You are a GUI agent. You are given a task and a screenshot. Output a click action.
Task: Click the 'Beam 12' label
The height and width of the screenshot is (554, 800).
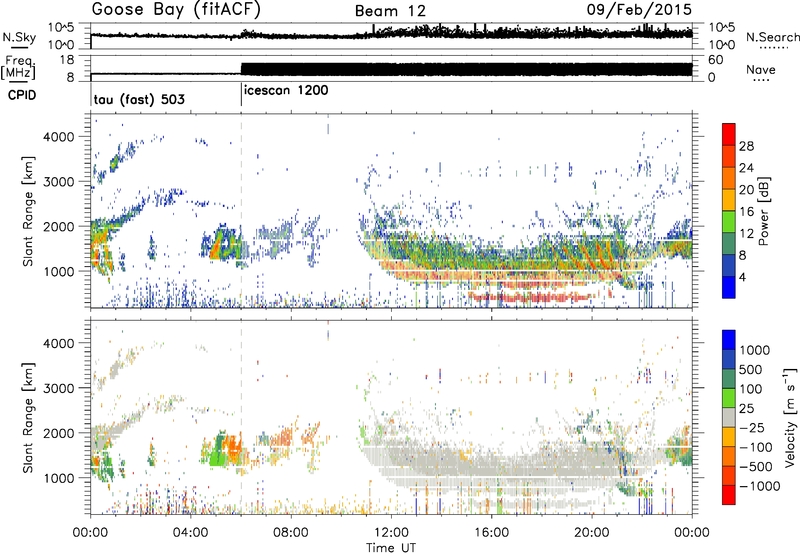tap(390, 11)
